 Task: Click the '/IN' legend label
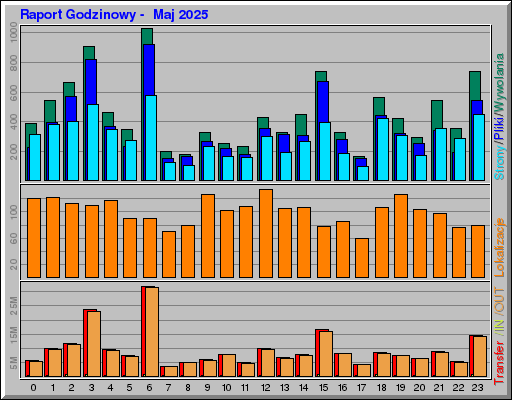[499, 328]
